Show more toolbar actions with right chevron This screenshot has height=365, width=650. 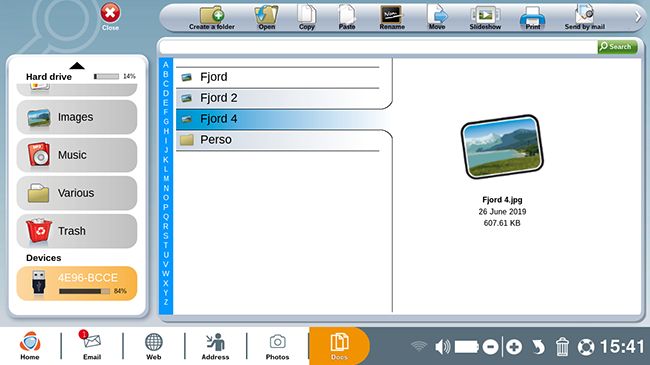(638, 17)
